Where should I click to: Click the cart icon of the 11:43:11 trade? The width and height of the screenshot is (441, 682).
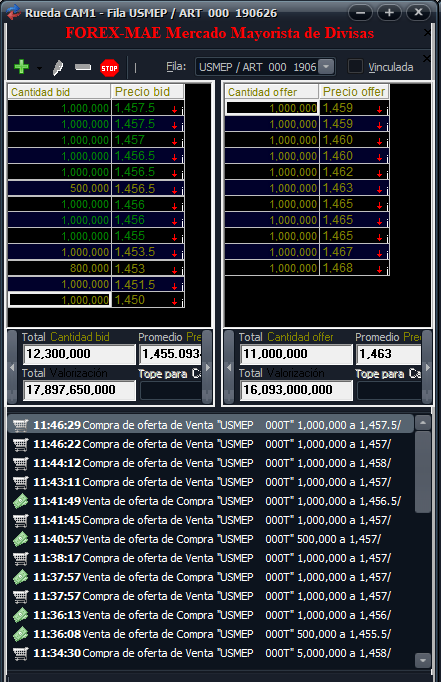tap(20, 482)
